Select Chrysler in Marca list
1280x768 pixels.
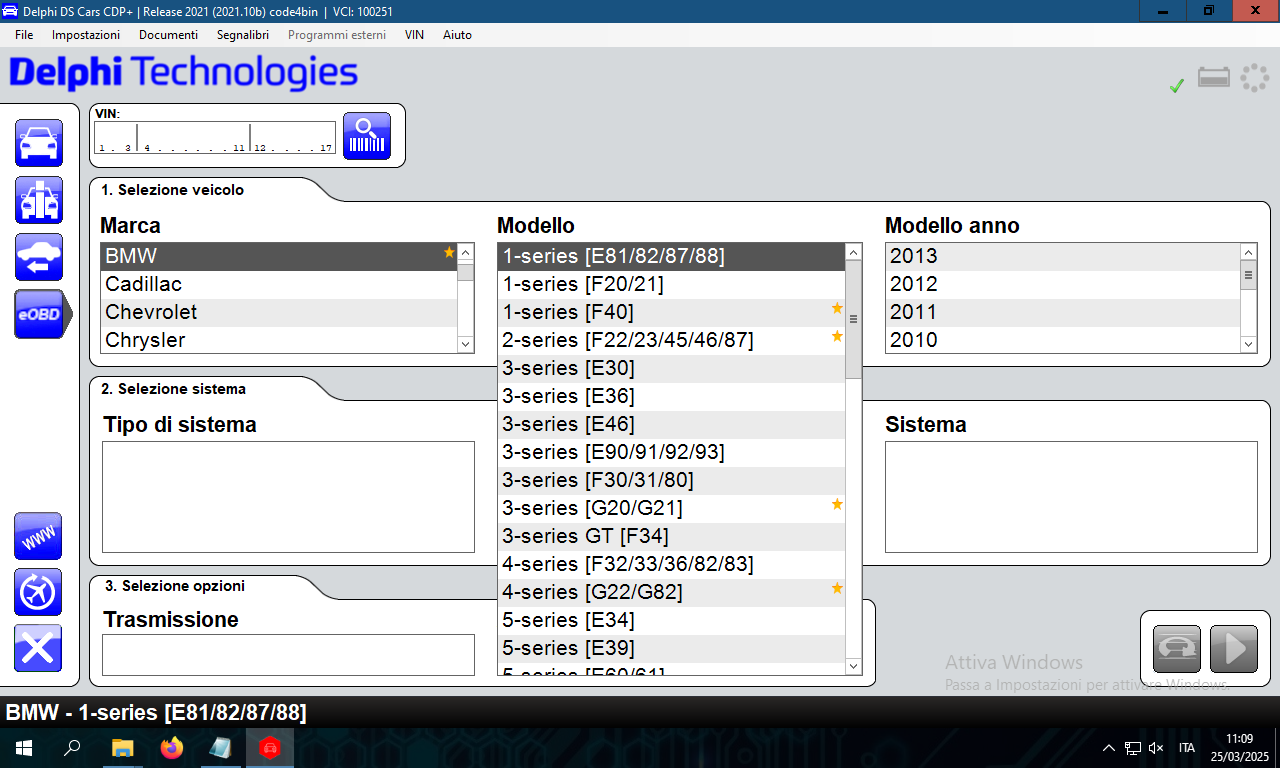coord(279,340)
